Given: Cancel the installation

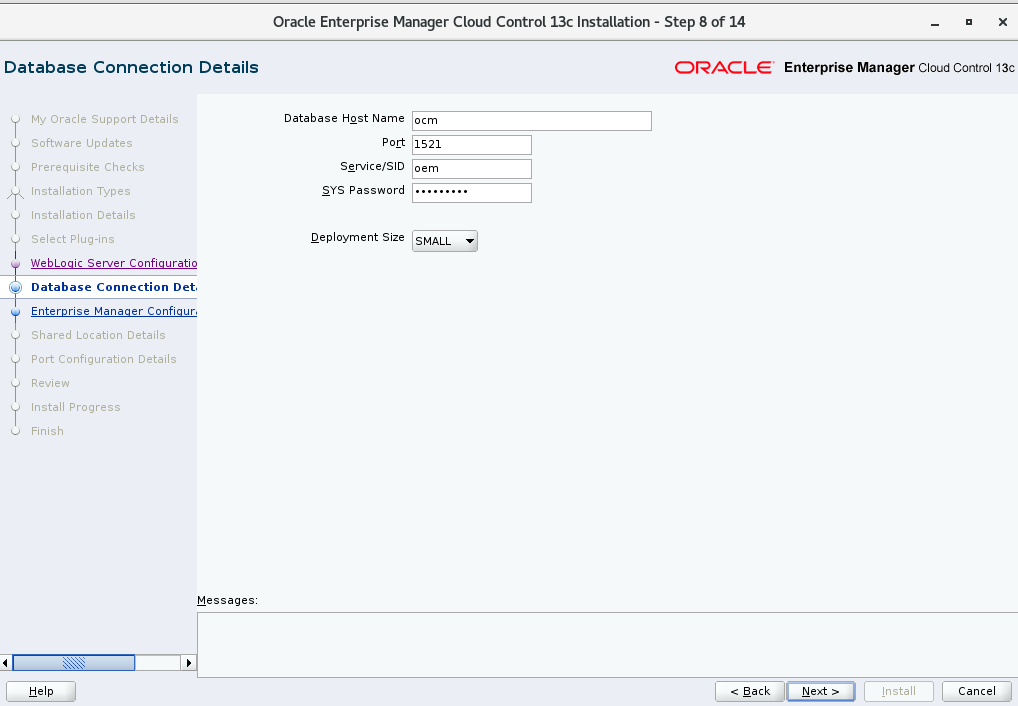Looking at the screenshot, I should click(976, 691).
